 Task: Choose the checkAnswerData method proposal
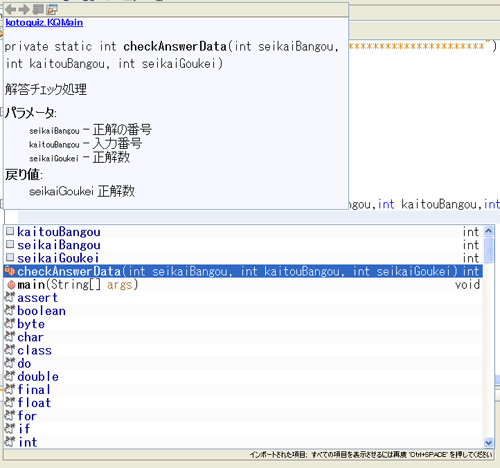pyautogui.click(x=243, y=271)
